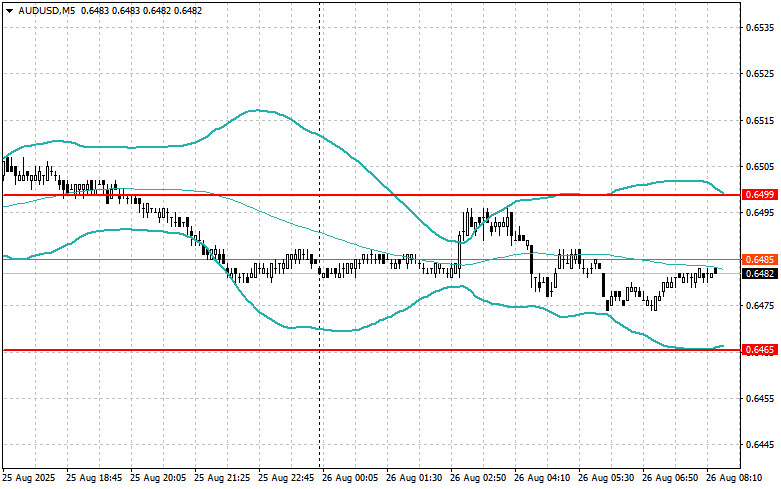The image size is (781, 489).
Task: Click the 26 Aug 01:30 time label
Action: point(414,478)
